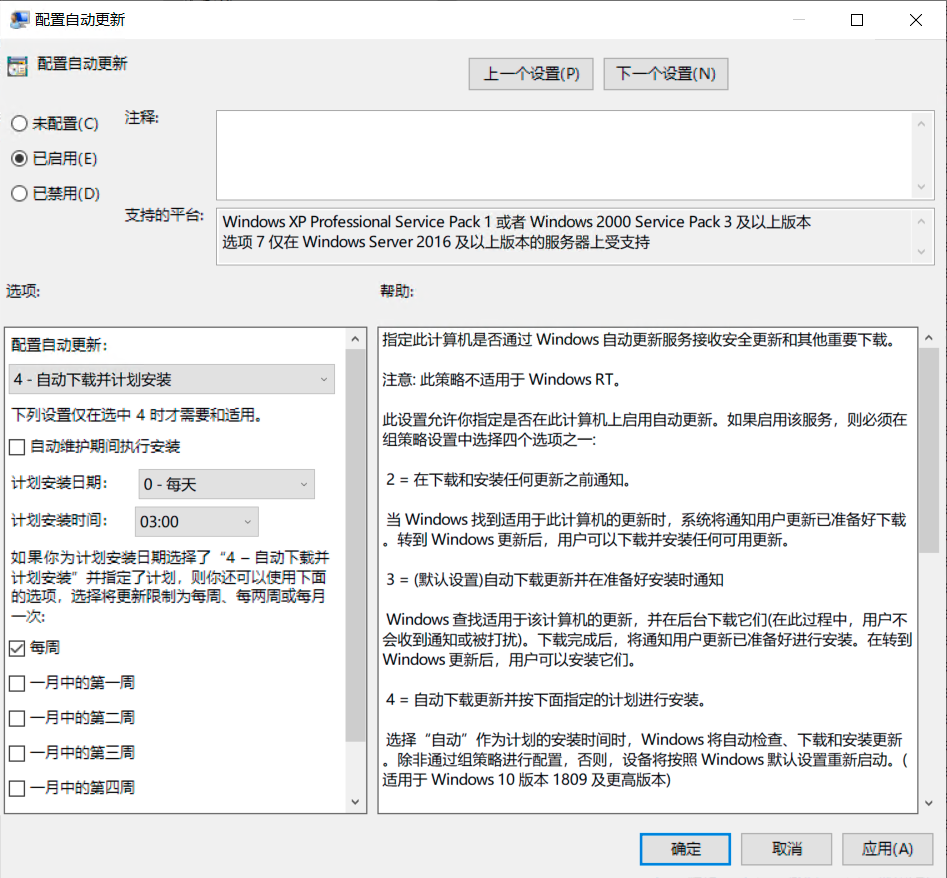Screen dimensions: 947x878
Task: Select the 已启用 radio button
Action: pyautogui.click(x=19, y=159)
